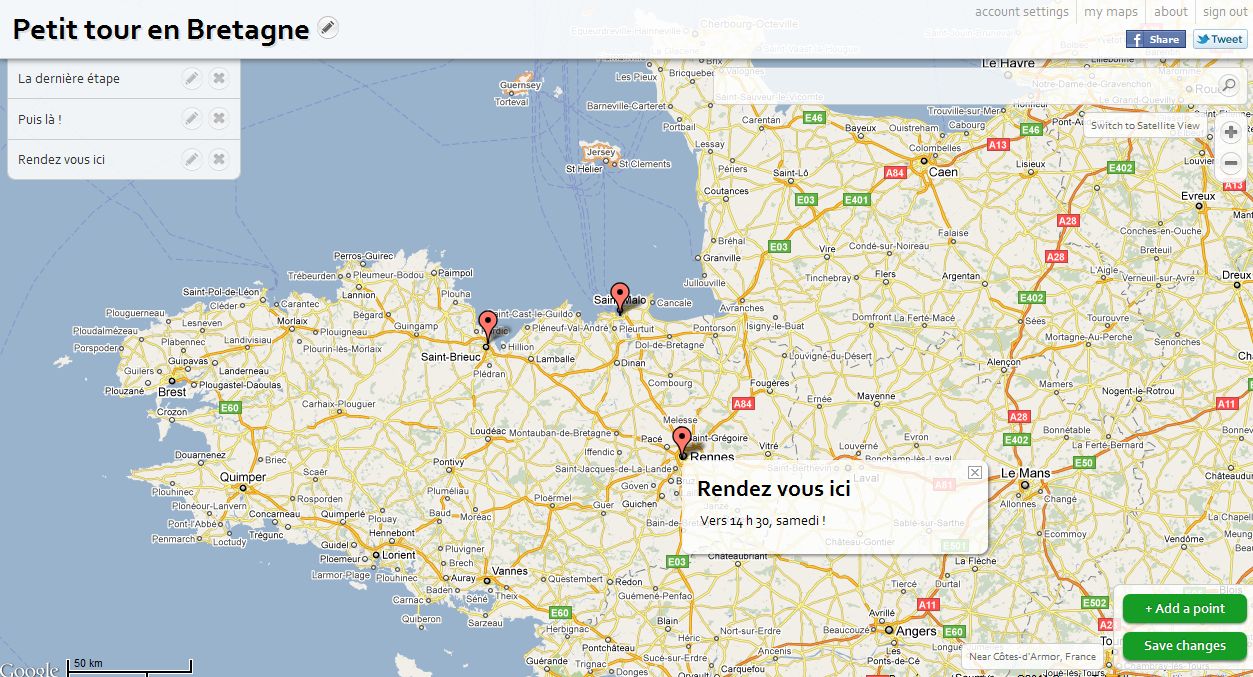Switch to Satellite View
Screen dimensions: 1253x677
pyautogui.click(x=1144, y=124)
